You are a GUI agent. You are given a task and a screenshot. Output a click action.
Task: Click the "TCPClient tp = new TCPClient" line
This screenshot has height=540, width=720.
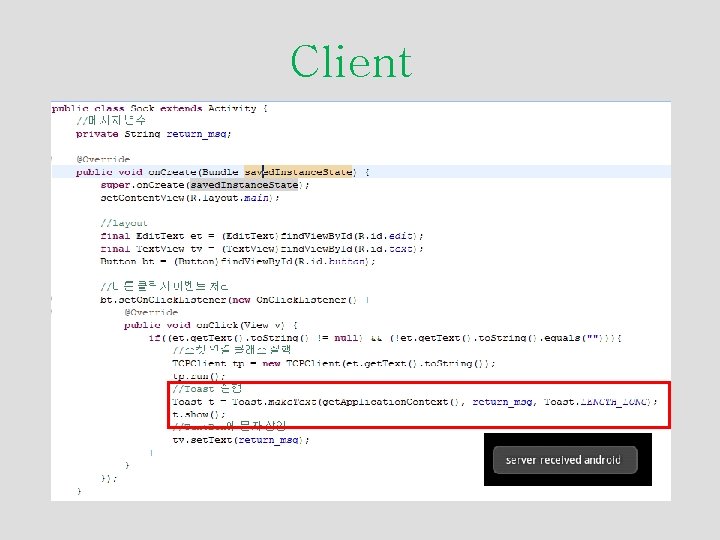pyautogui.click(x=334, y=363)
